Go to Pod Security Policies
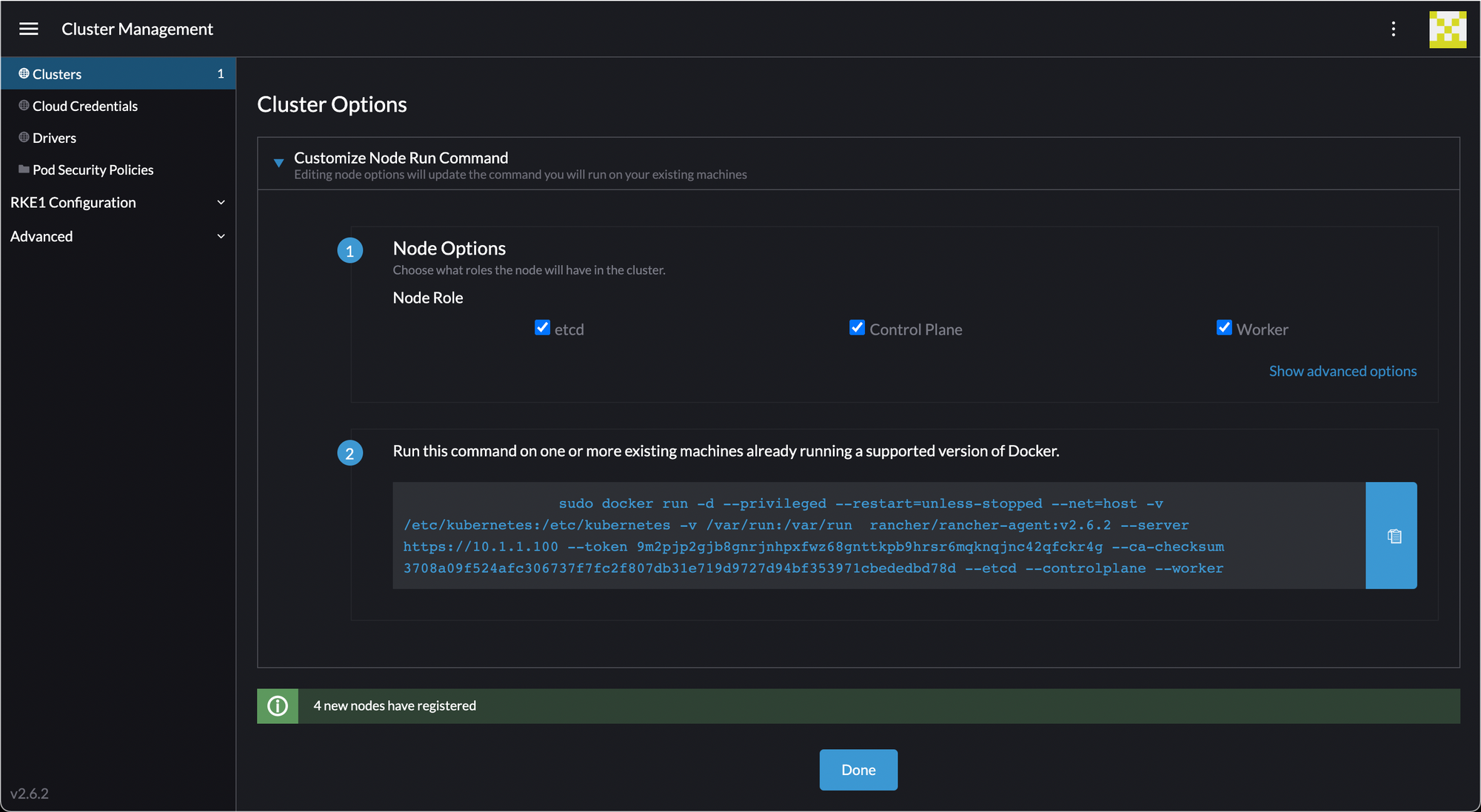 click(93, 170)
